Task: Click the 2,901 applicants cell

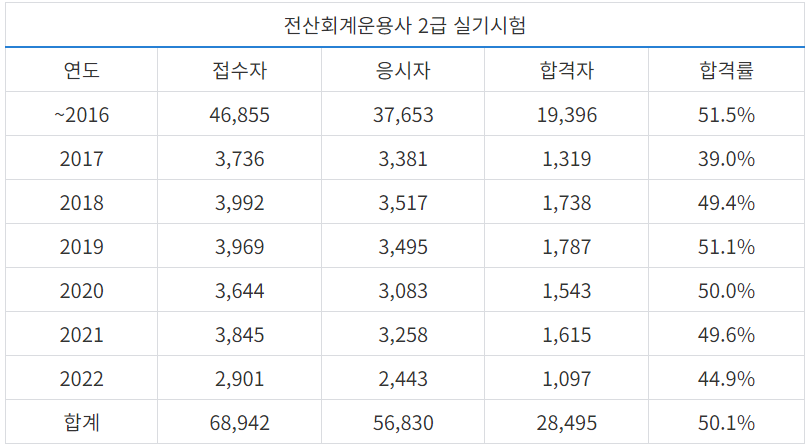Action: [x=240, y=379]
